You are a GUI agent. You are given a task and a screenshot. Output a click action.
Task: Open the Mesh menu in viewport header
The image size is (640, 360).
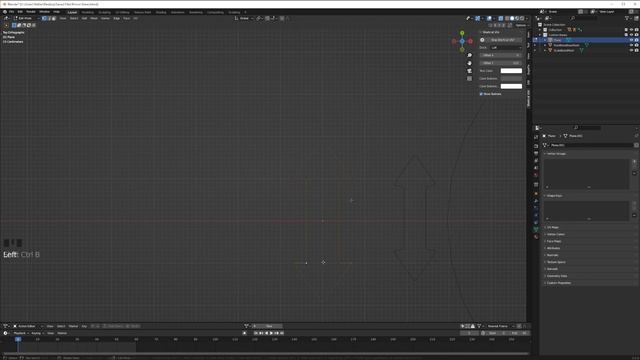pos(94,18)
